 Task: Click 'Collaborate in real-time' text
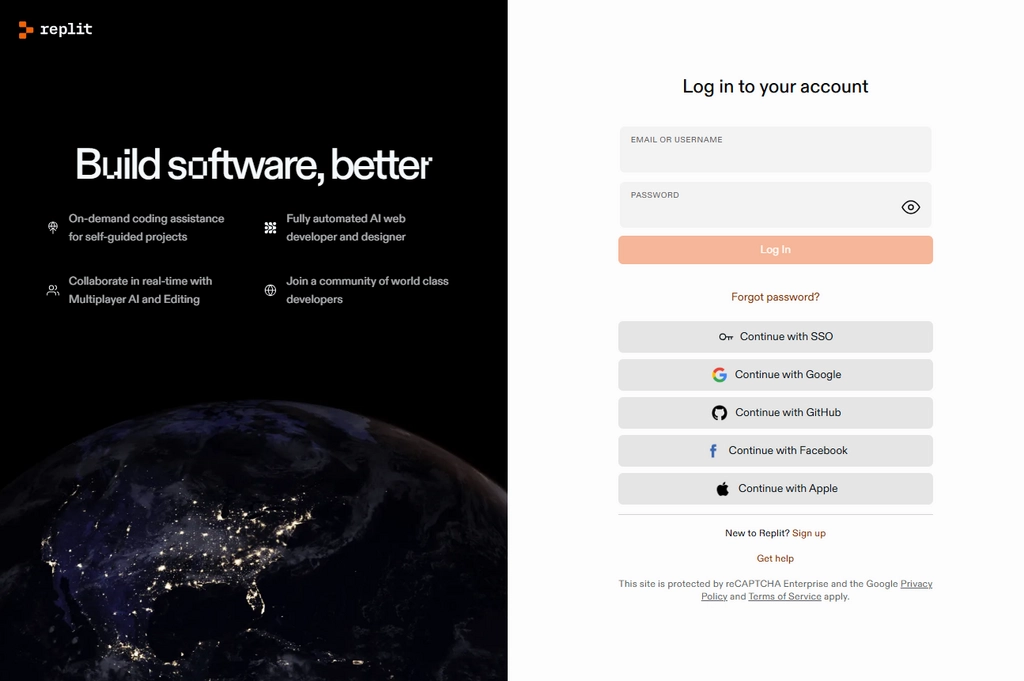point(140,281)
